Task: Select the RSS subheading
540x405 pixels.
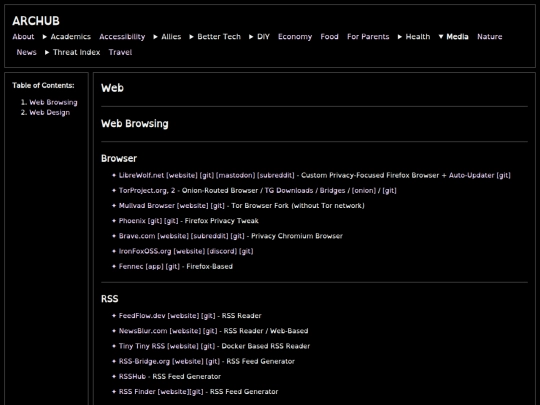Action: pyautogui.click(x=110, y=299)
